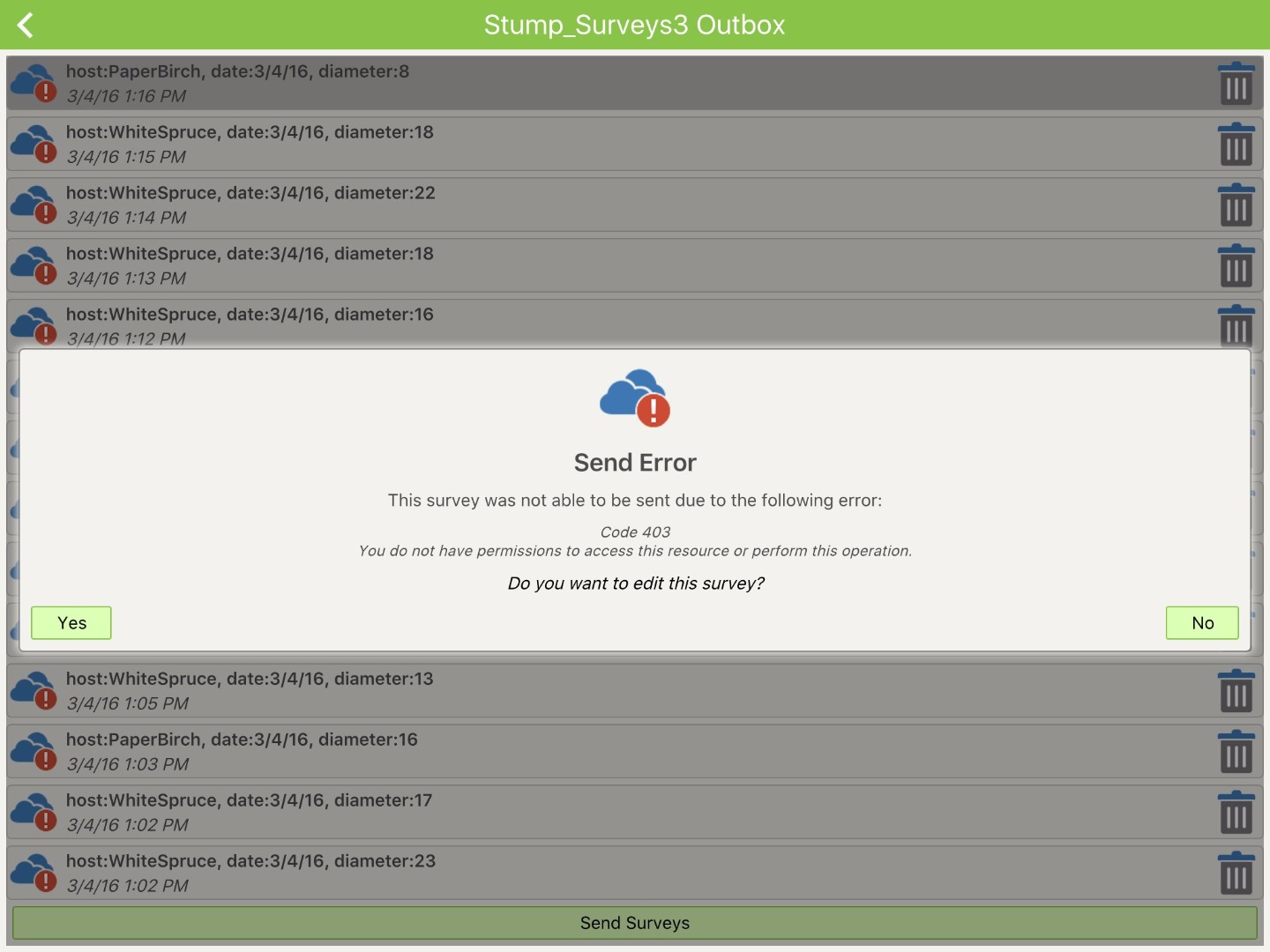Delete the WhiteSpruce diameter:16 survey
The image size is (1270, 952).
click(1236, 326)
